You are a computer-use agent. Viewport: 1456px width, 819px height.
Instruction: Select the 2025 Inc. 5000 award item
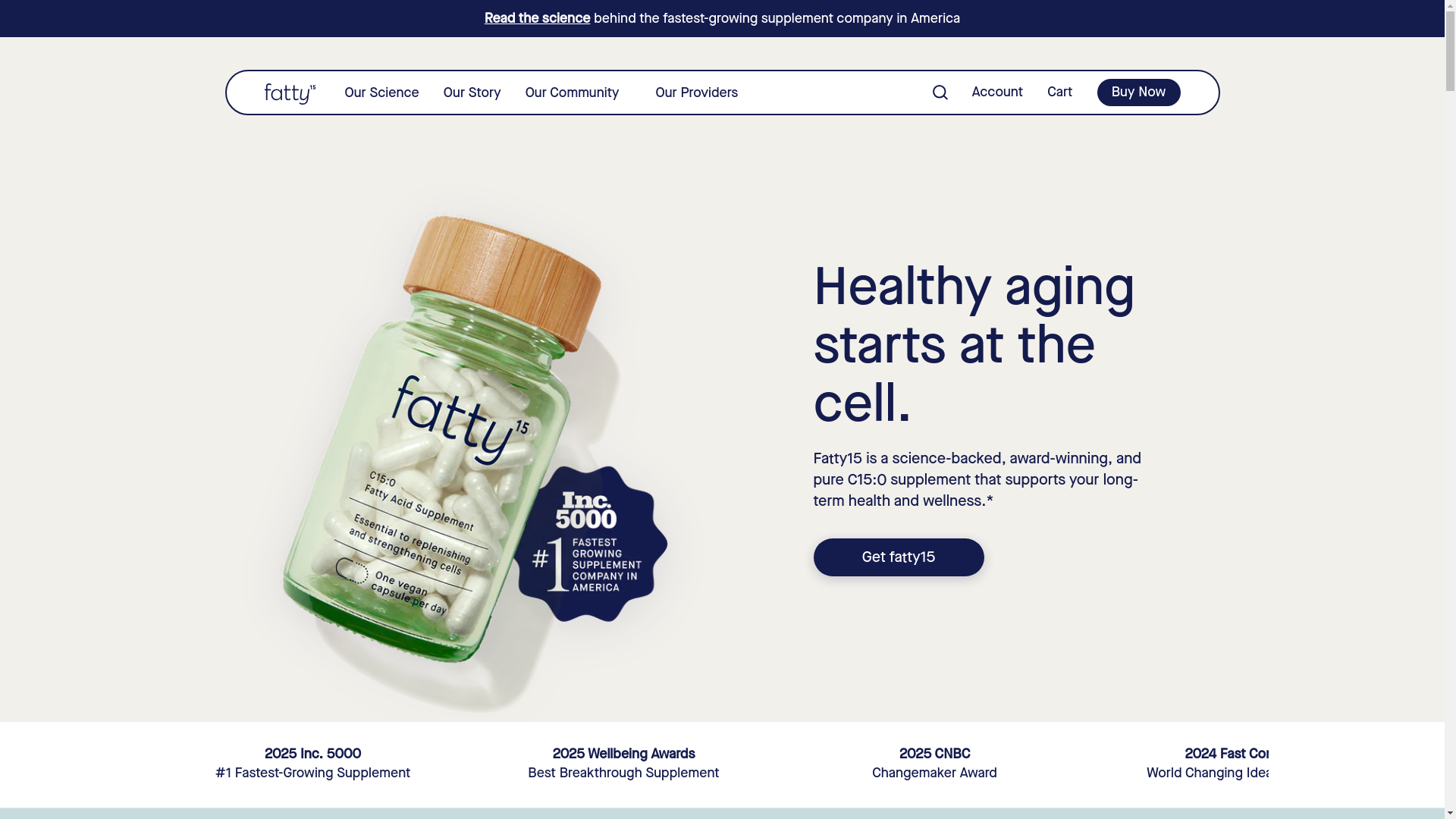[x=312, y=764]
